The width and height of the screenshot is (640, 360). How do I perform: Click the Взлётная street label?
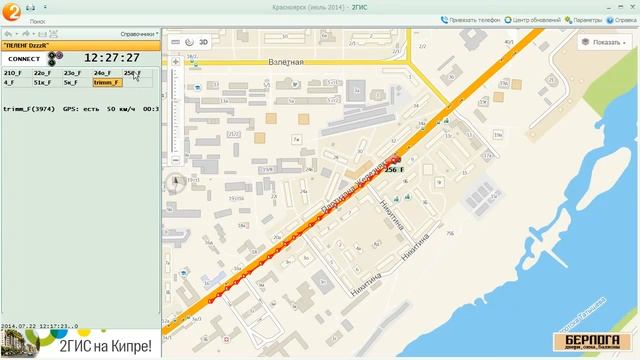[286, 62]
